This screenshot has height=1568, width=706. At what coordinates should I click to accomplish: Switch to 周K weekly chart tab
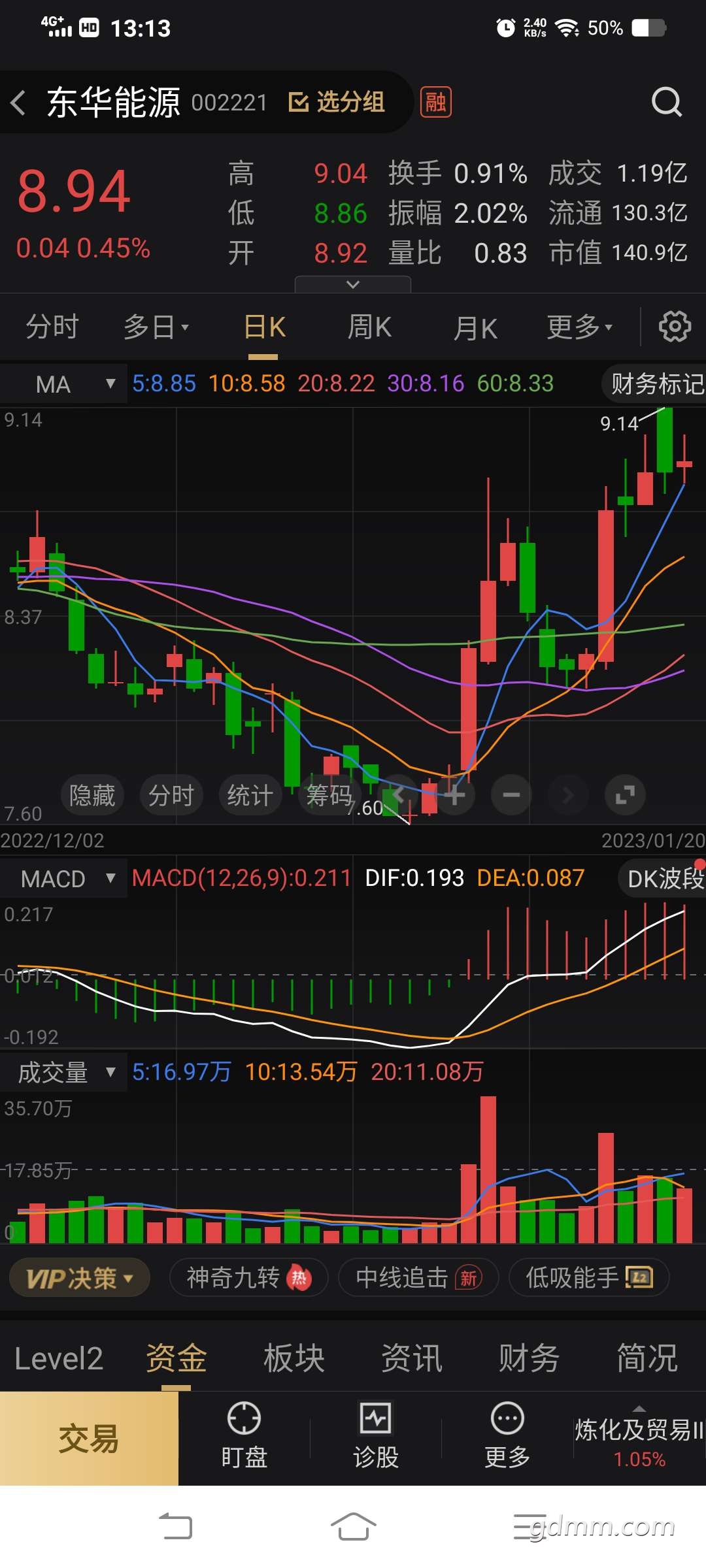(x=369, y=327)
